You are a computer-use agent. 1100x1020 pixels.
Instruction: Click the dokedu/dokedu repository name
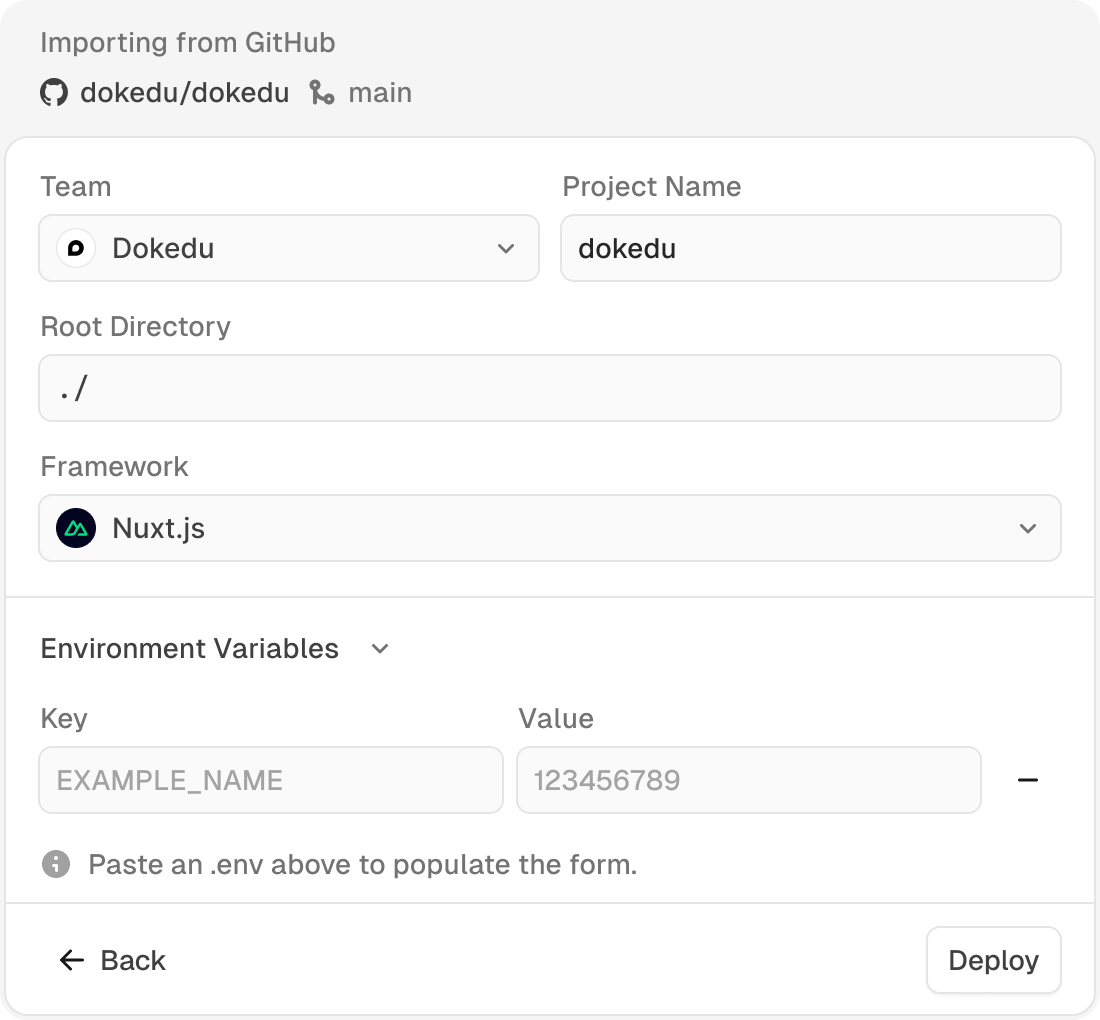(x=186, y=92)
